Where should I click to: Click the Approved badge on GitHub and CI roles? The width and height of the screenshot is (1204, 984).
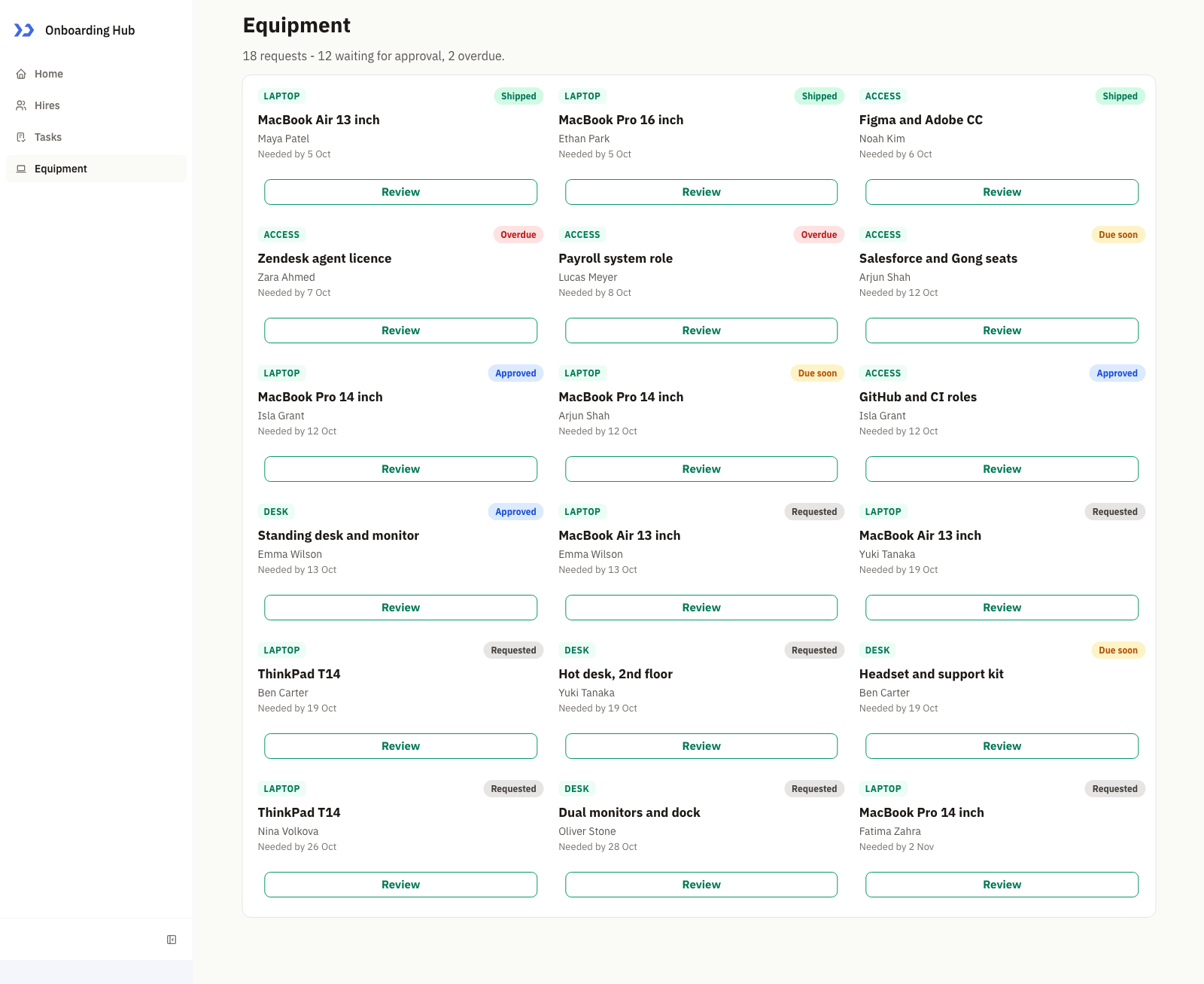pyautogui.click(x=1117, y=373)
